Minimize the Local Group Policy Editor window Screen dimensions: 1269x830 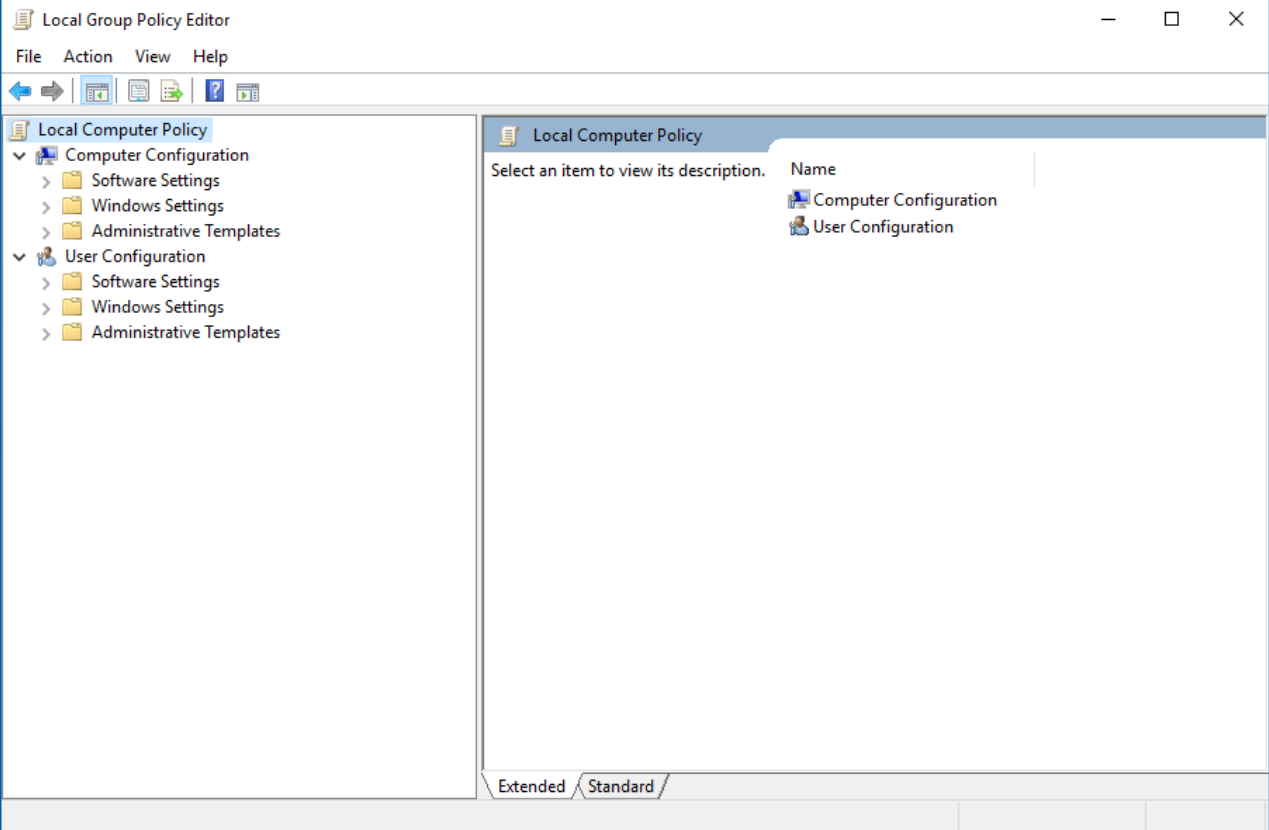1108,19
